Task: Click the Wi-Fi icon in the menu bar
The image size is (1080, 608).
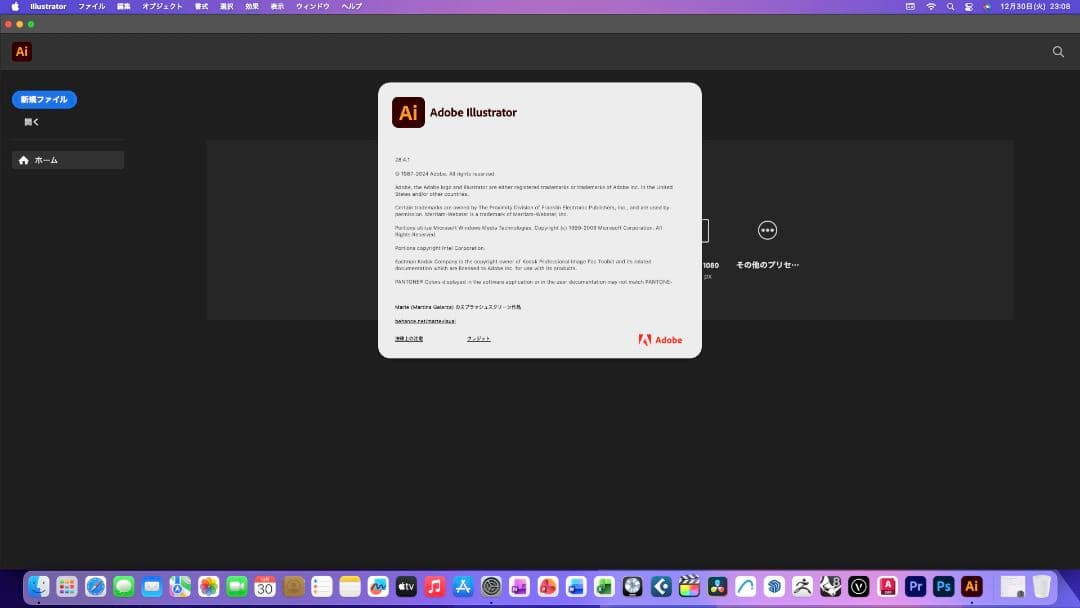Action: click(x=931, y=6)
